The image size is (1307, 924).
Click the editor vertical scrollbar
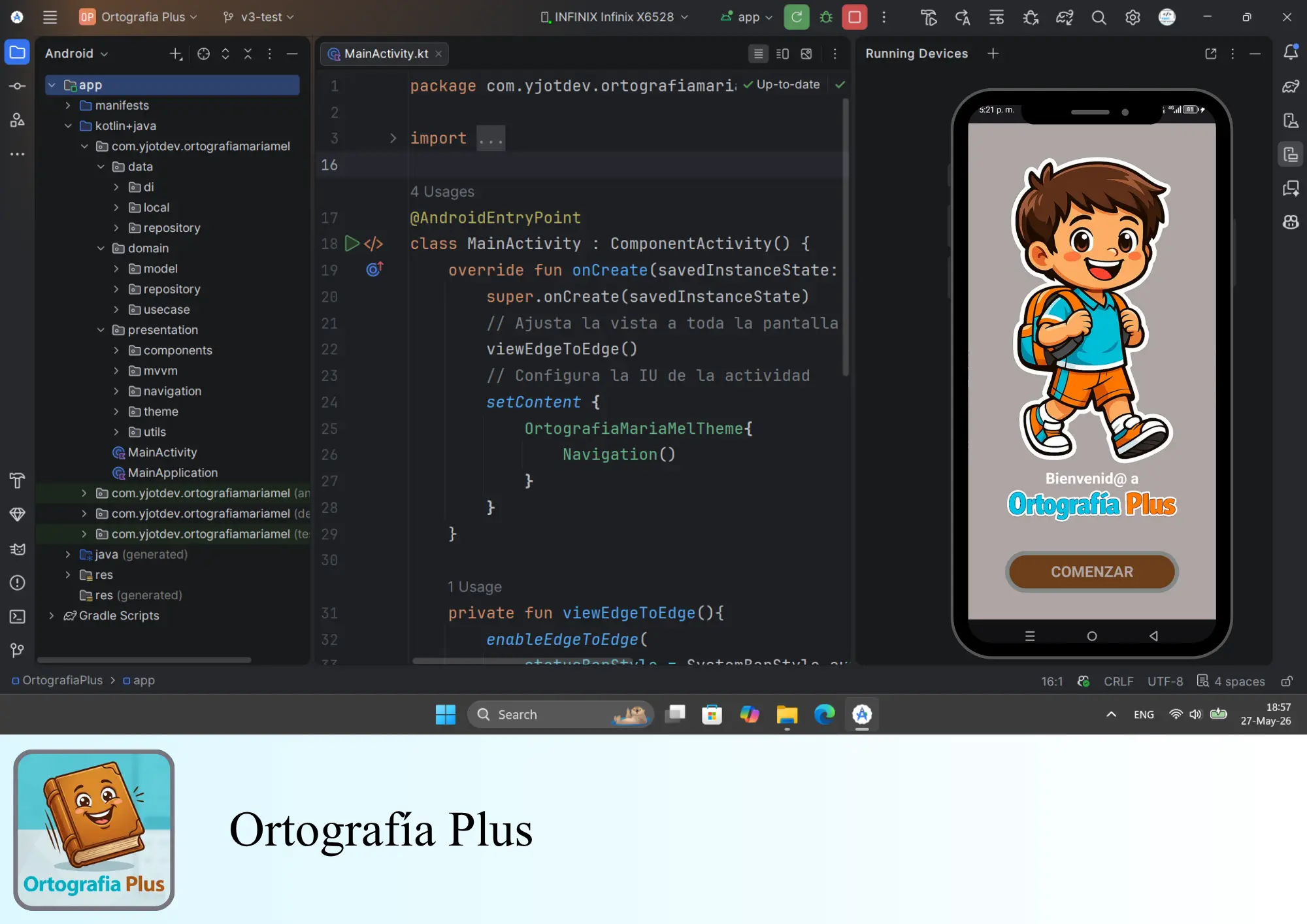(846, 237)
